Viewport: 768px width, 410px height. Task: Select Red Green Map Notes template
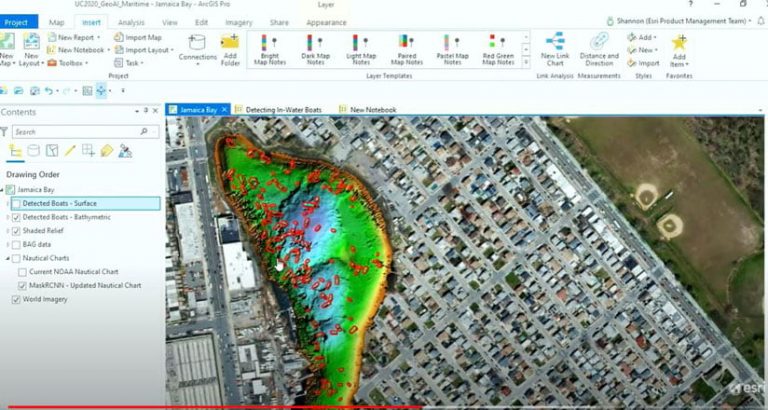tap(498, 49)
